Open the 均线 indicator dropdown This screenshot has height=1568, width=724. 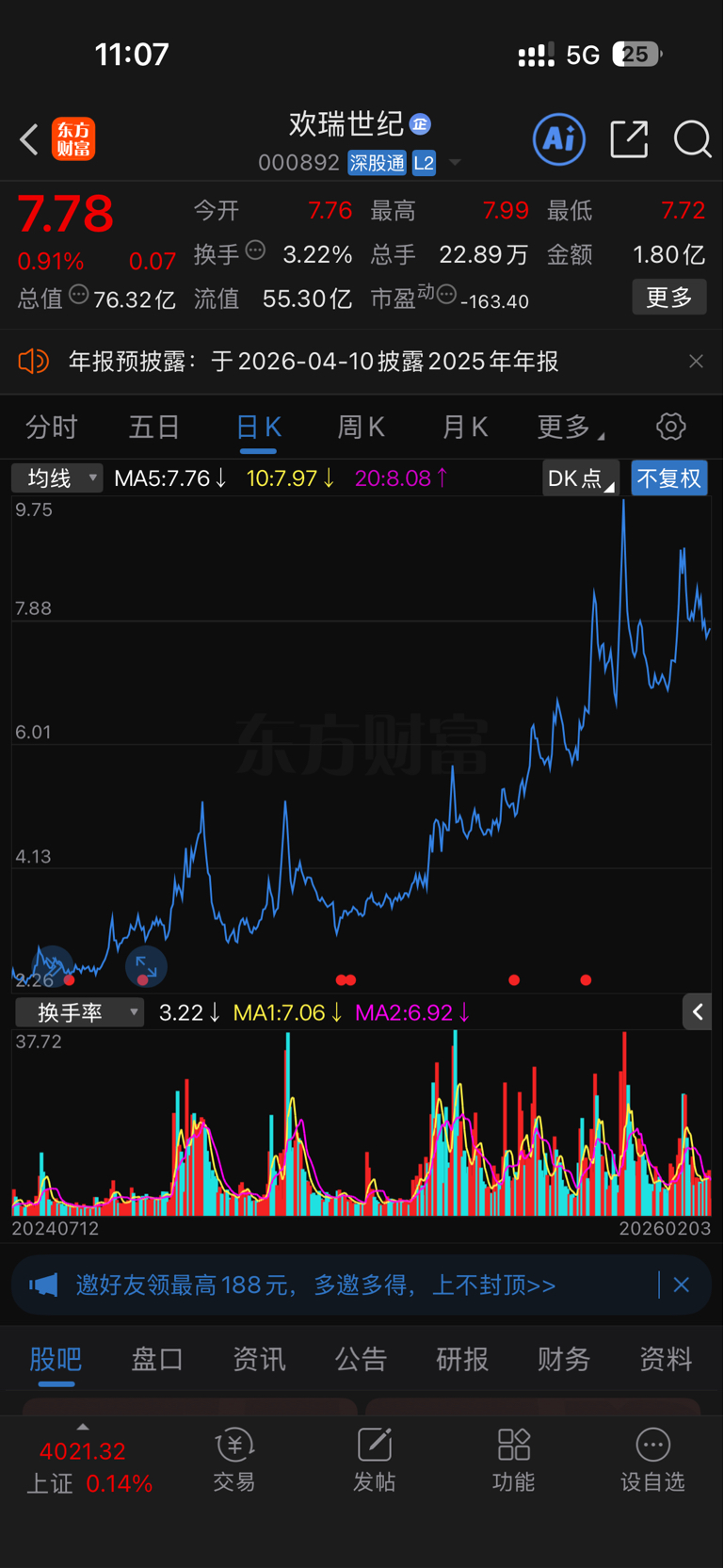(x=57, y=478)
